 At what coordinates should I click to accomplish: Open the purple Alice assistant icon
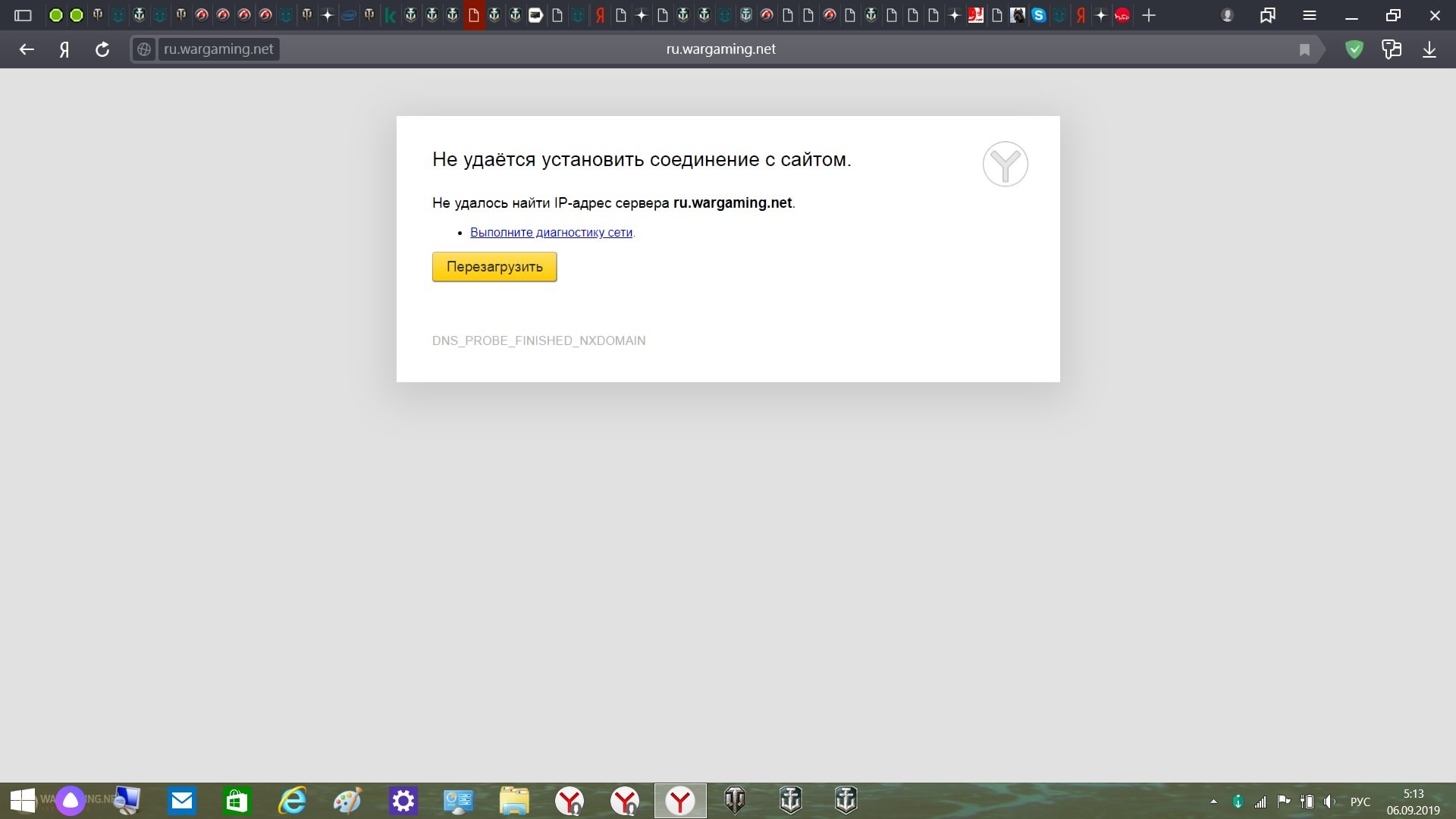(71, 801)
